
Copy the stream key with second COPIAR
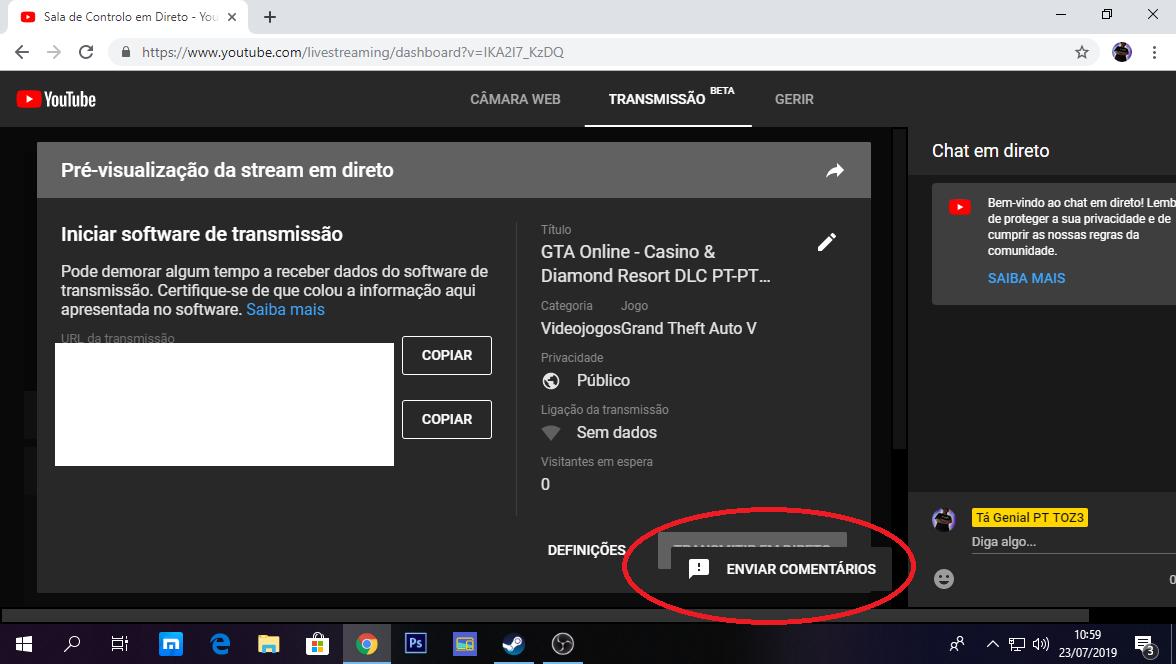click(447, 419)
